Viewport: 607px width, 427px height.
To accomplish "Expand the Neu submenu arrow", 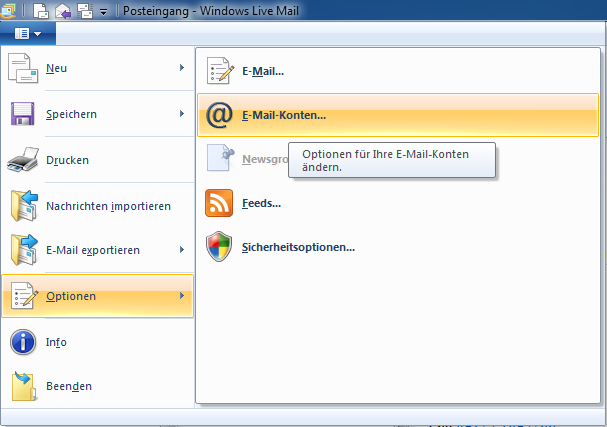I will point(182,68).
